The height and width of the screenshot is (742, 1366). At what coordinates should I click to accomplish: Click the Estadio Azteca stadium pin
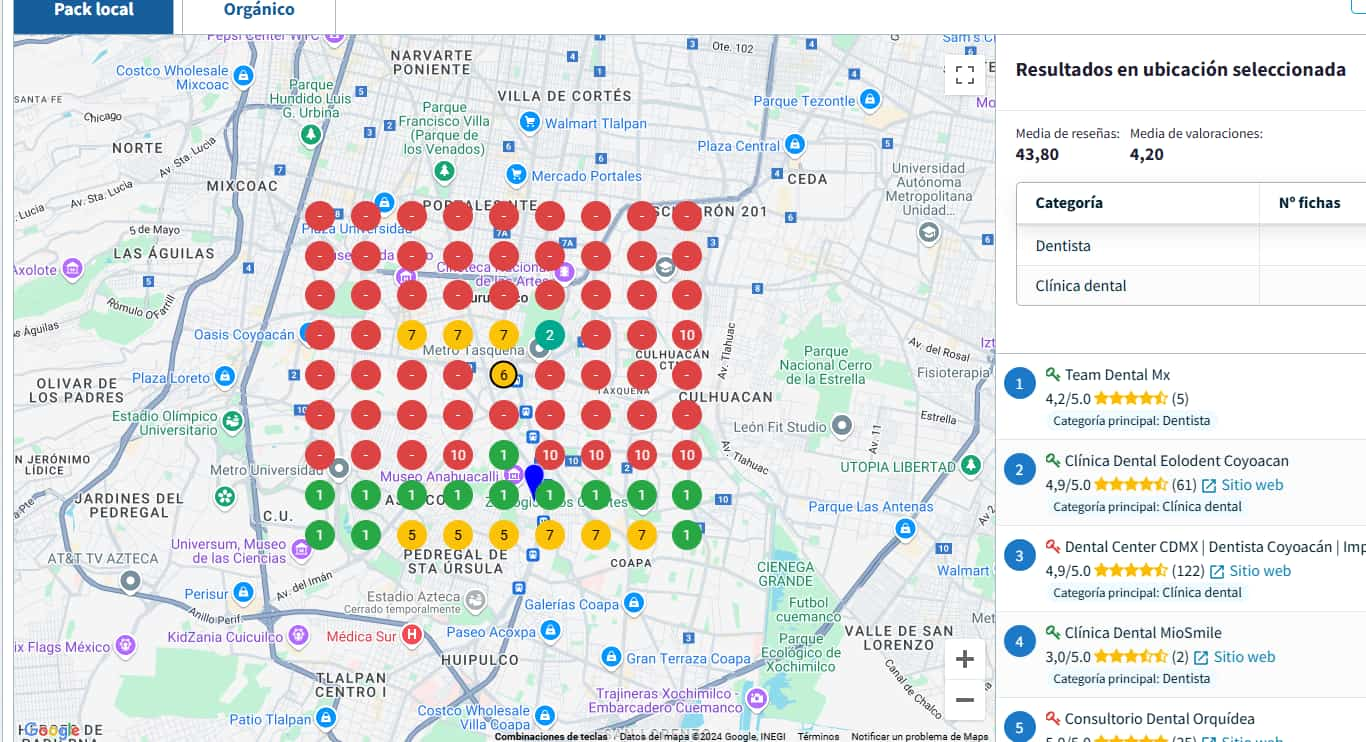(475, 599)
